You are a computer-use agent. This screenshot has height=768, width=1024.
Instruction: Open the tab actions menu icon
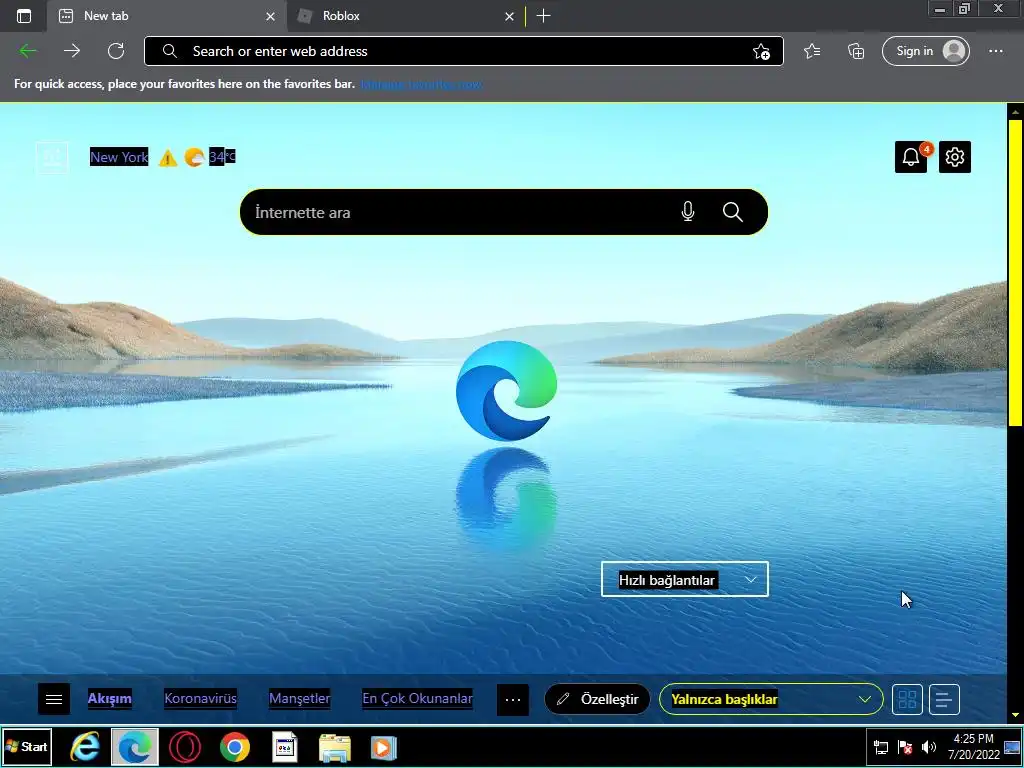click(24, 16)
